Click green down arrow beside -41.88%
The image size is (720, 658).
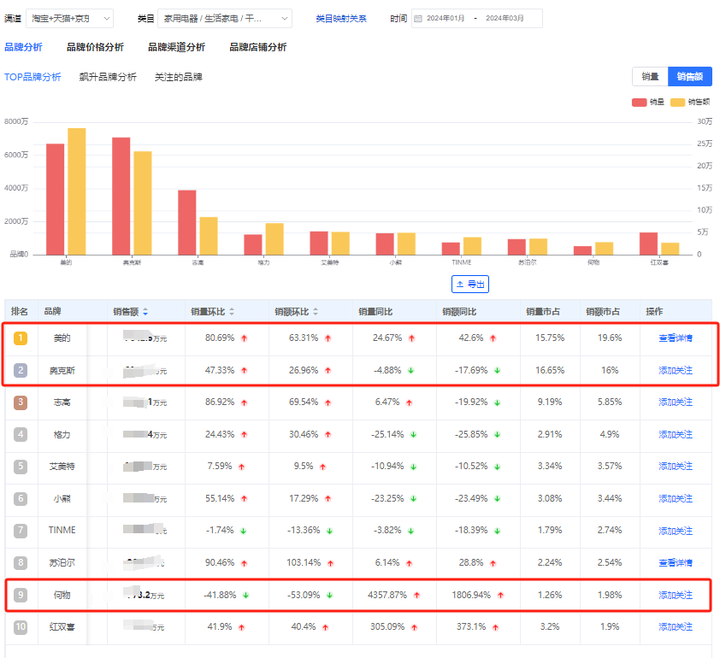click(x=246, y=595)
